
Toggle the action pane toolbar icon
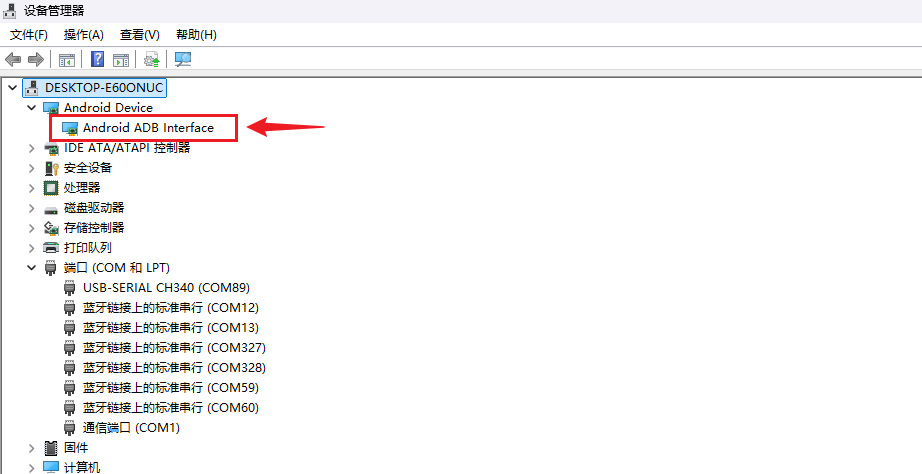(121, 59)
